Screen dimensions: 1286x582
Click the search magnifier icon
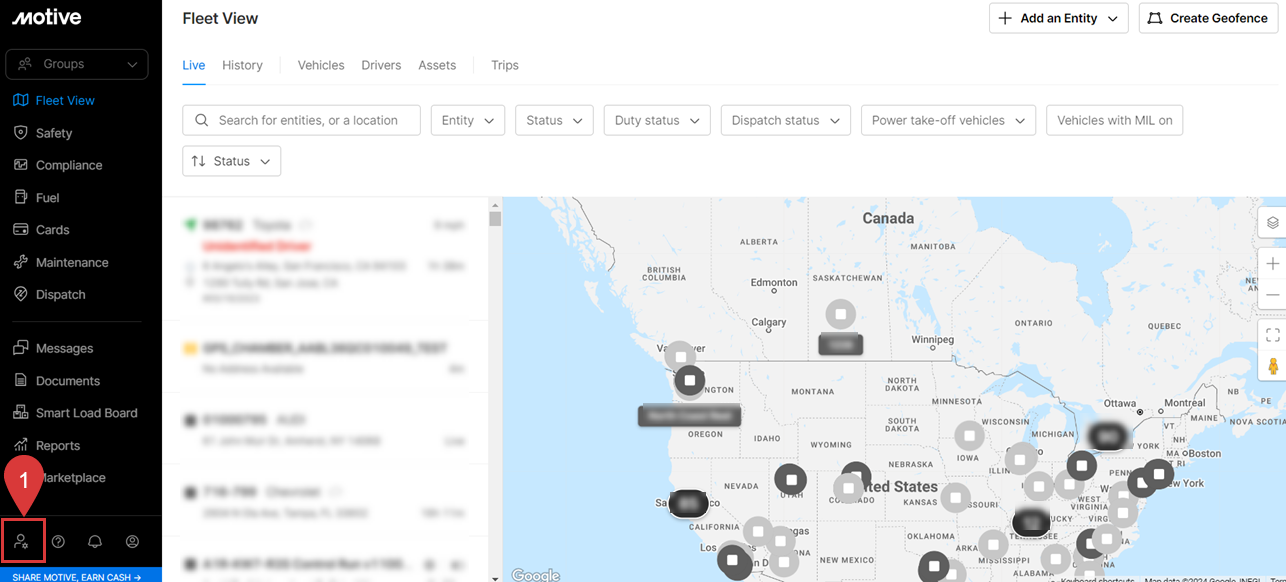201,120
